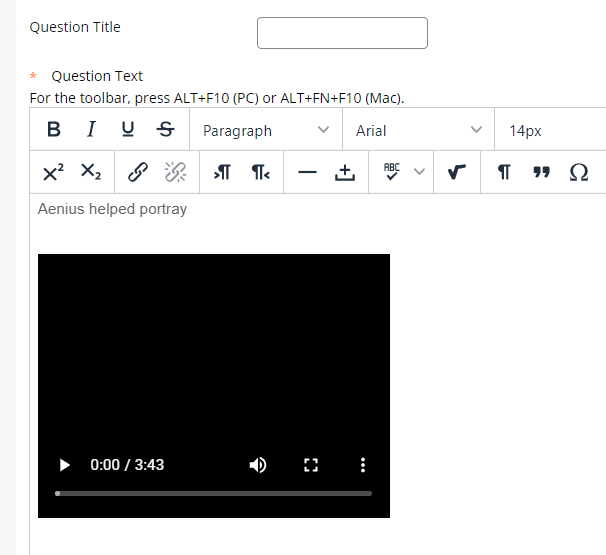Viewport: 606px width, 555px height.
Task: Play the embedded video
Action: 65,465
